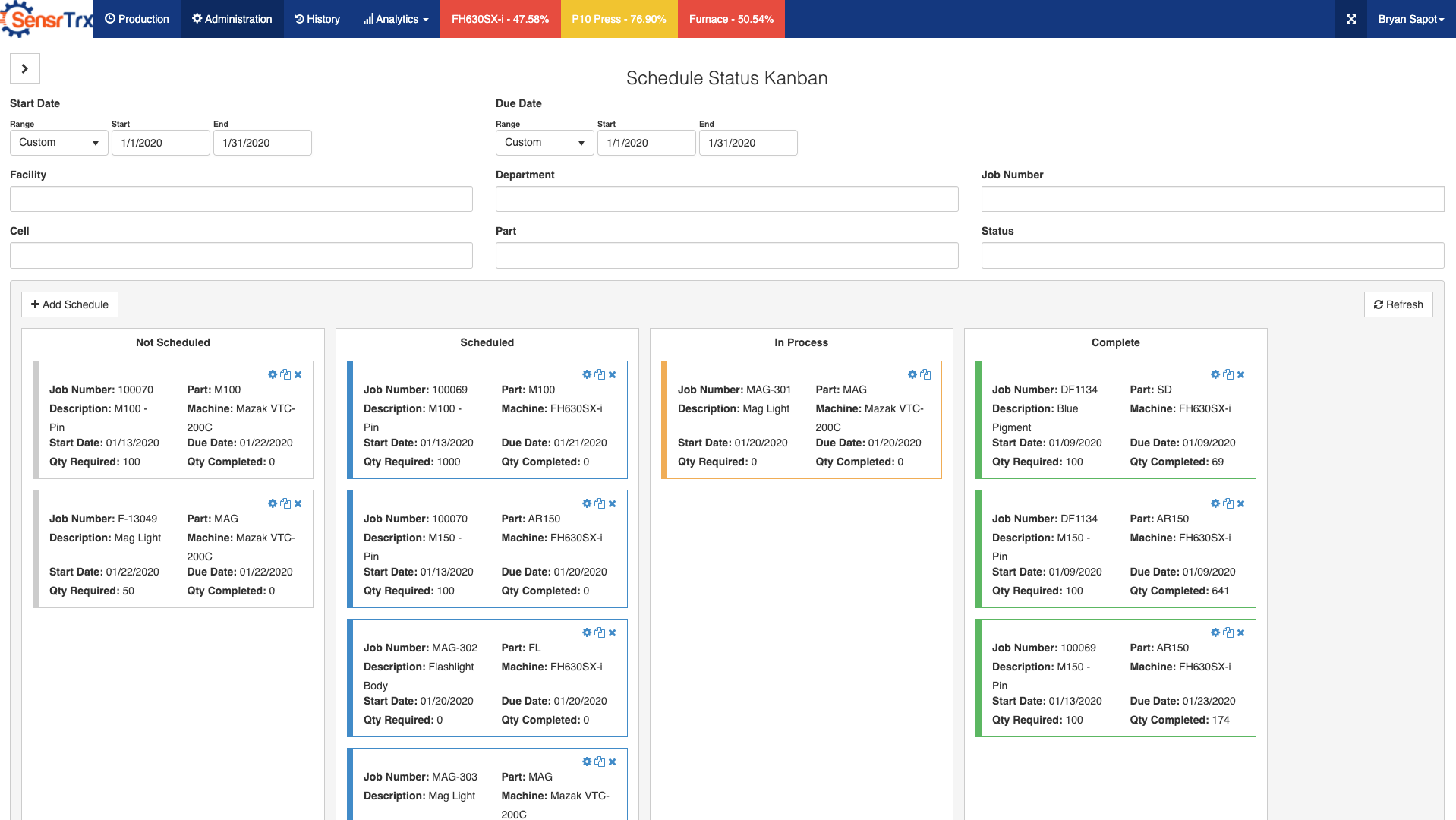Click the Add Schedule button
Screen dimensions: 1456x820
click(x=70, y=304)
